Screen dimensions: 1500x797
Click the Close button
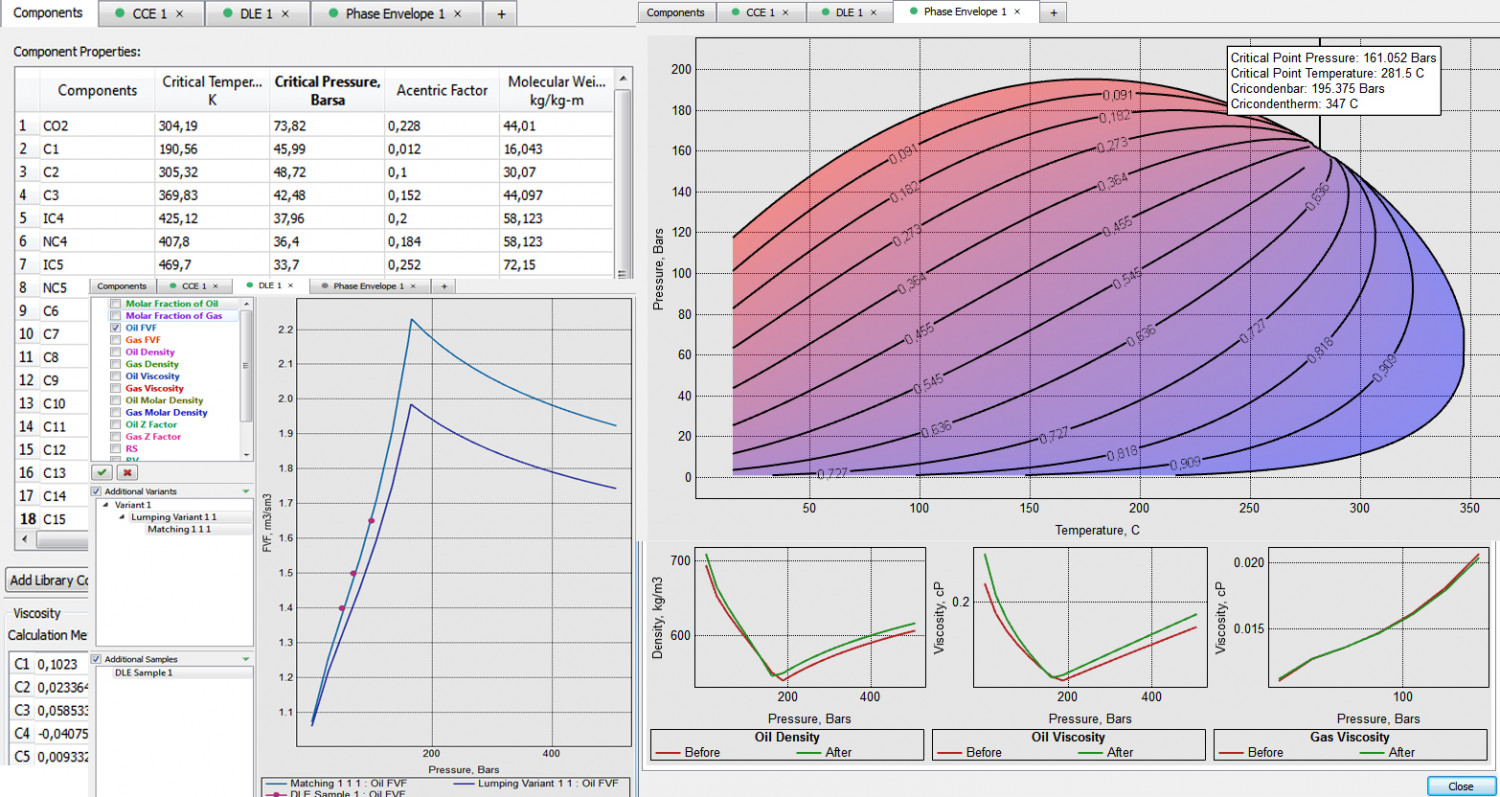pos(1460,786)
